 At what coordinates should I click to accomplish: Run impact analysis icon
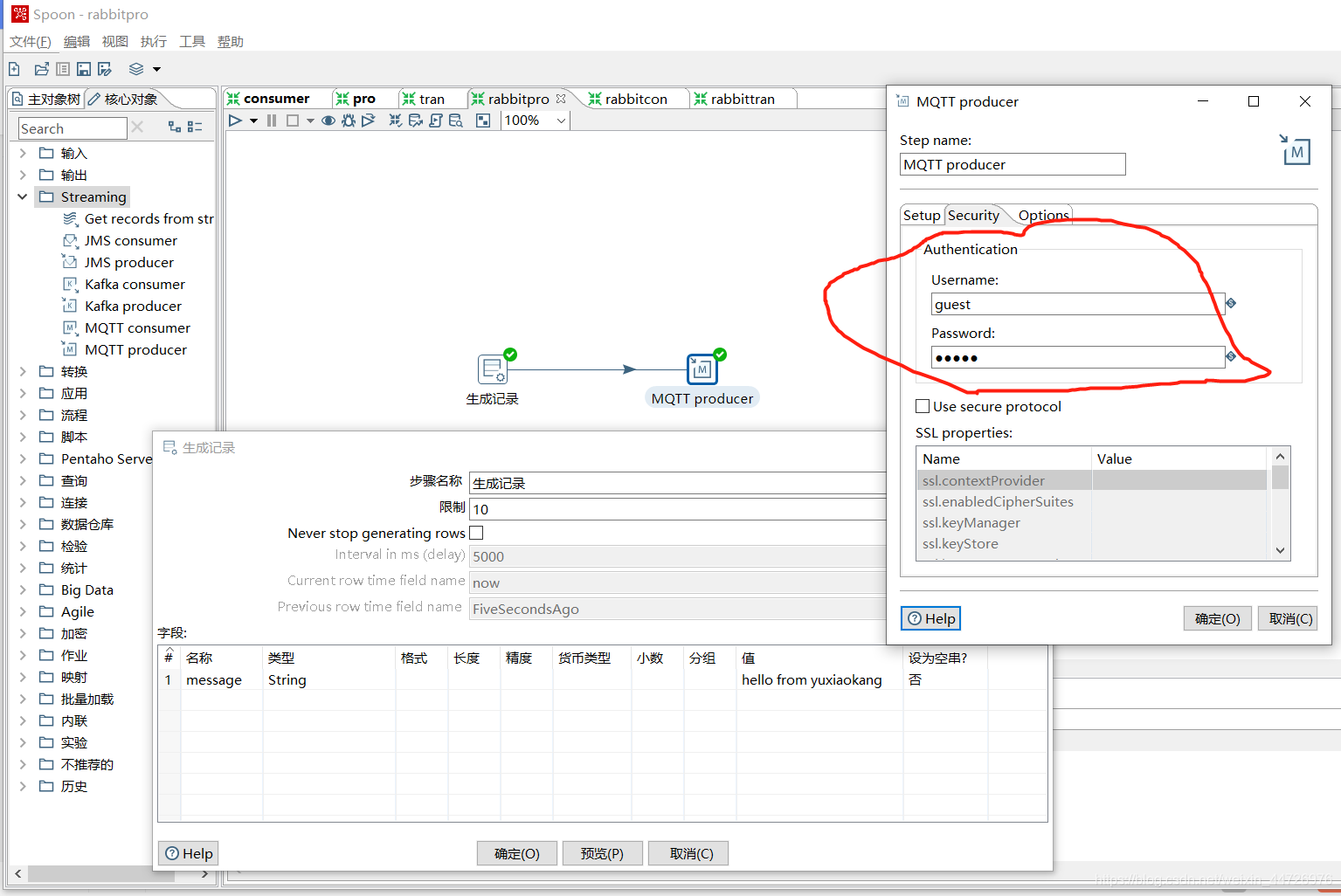[416, 121]
